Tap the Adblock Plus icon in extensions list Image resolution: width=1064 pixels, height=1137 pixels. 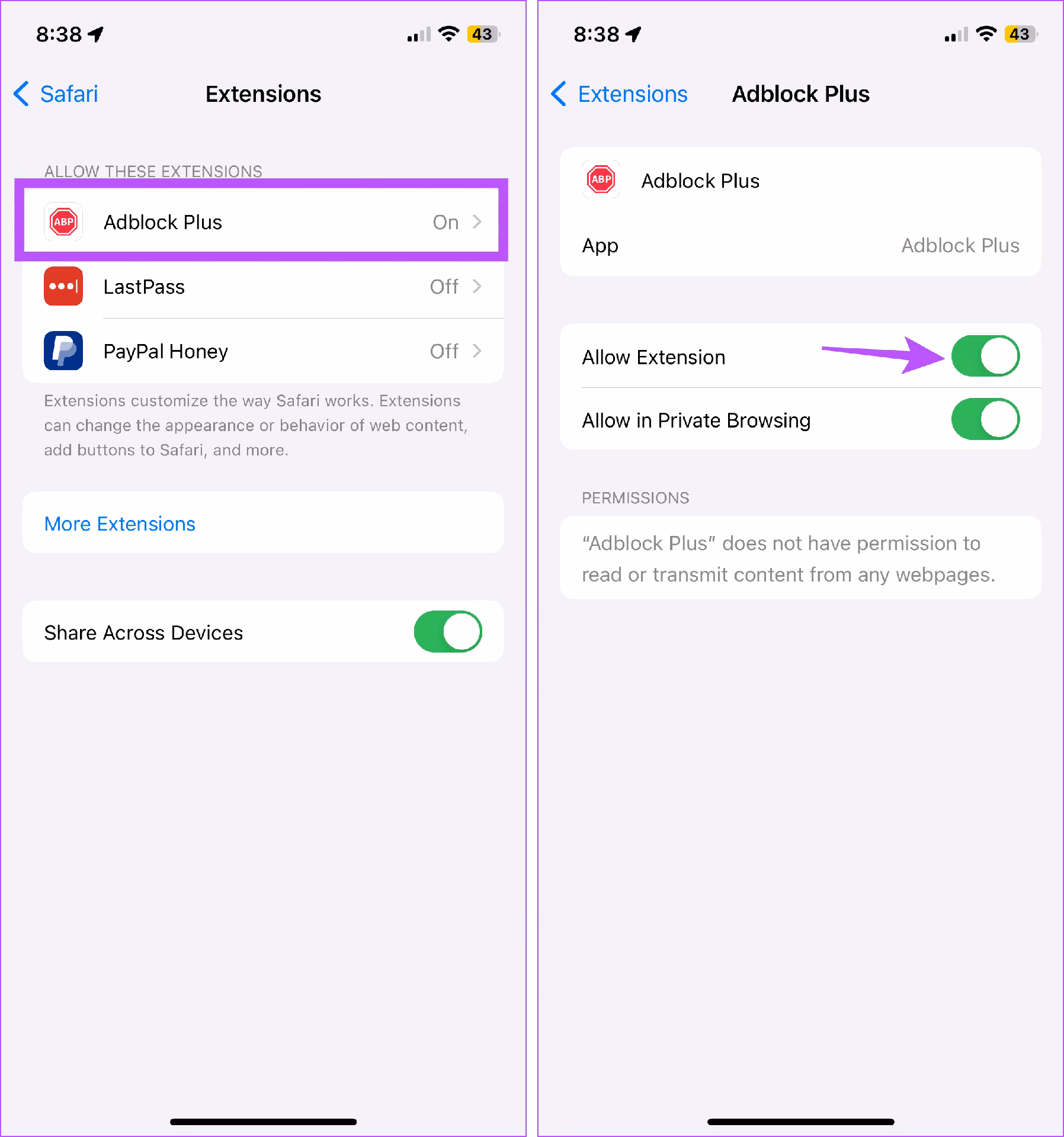click(x=63, y=222)
